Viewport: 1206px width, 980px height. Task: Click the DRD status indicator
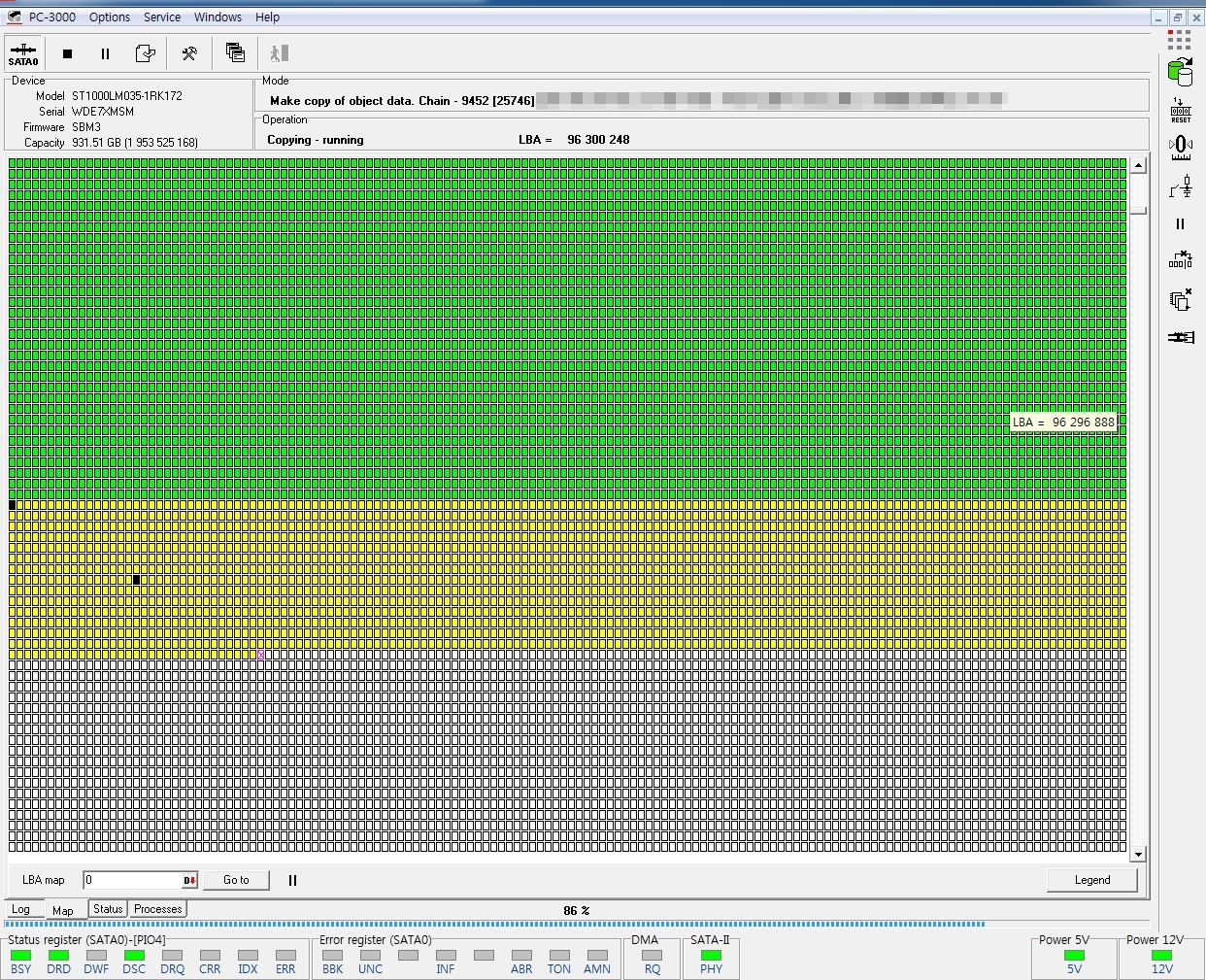[58, 956]
